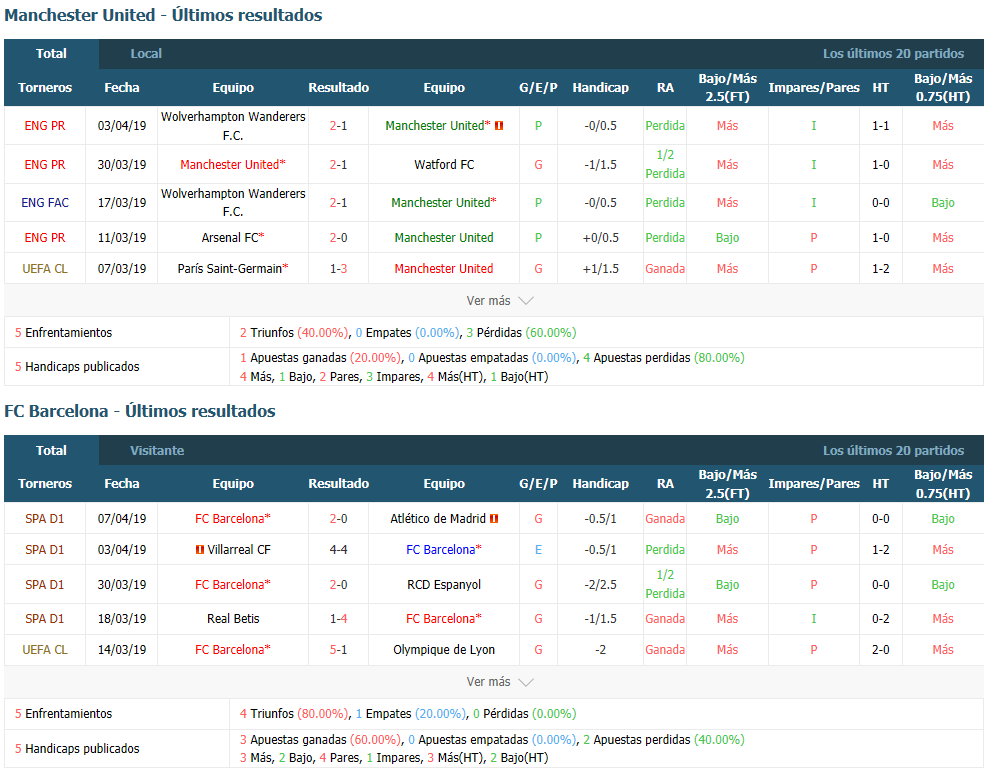The width and height of the screenshot is (984, 775).
Task: Open Olympique de Lyon team link
Action: [x=444, y=649]
